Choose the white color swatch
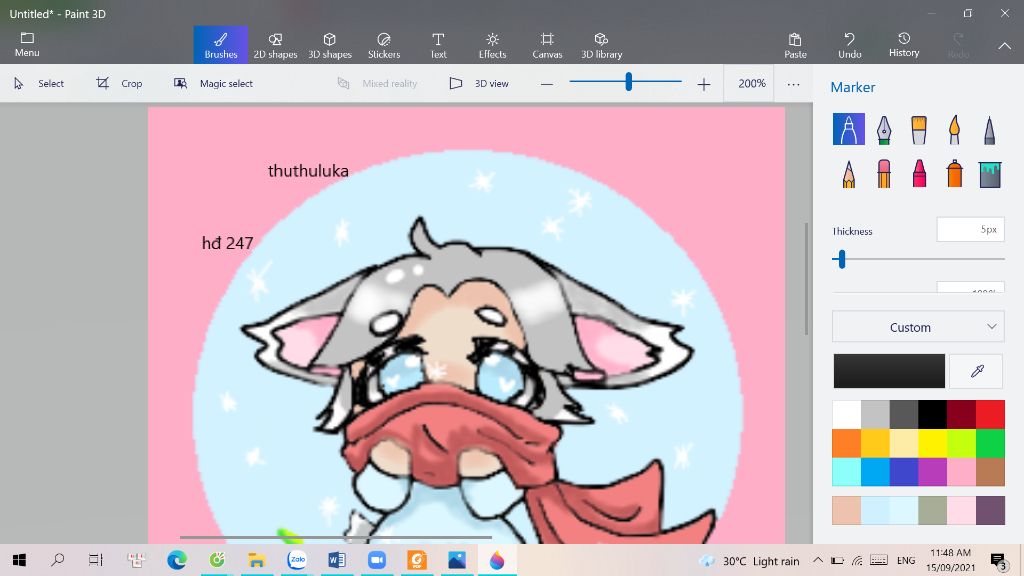This screenshot has width=1024, height=576. point(846,414)
